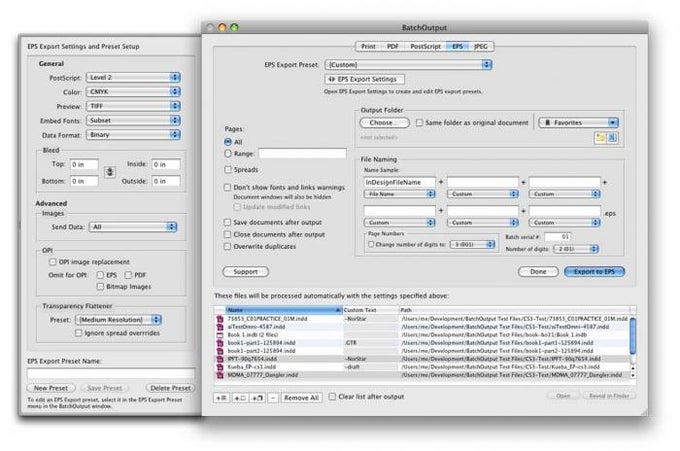Check Ignore spread overrides
Image resolution: width=680 pixels, height=451 pixels.
point(78,333)
